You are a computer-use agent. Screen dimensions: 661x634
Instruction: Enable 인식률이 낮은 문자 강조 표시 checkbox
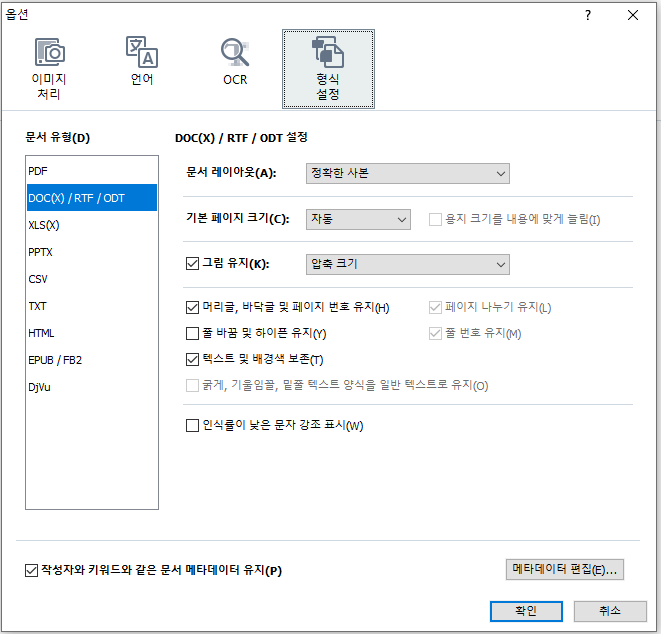pos(192,425)
